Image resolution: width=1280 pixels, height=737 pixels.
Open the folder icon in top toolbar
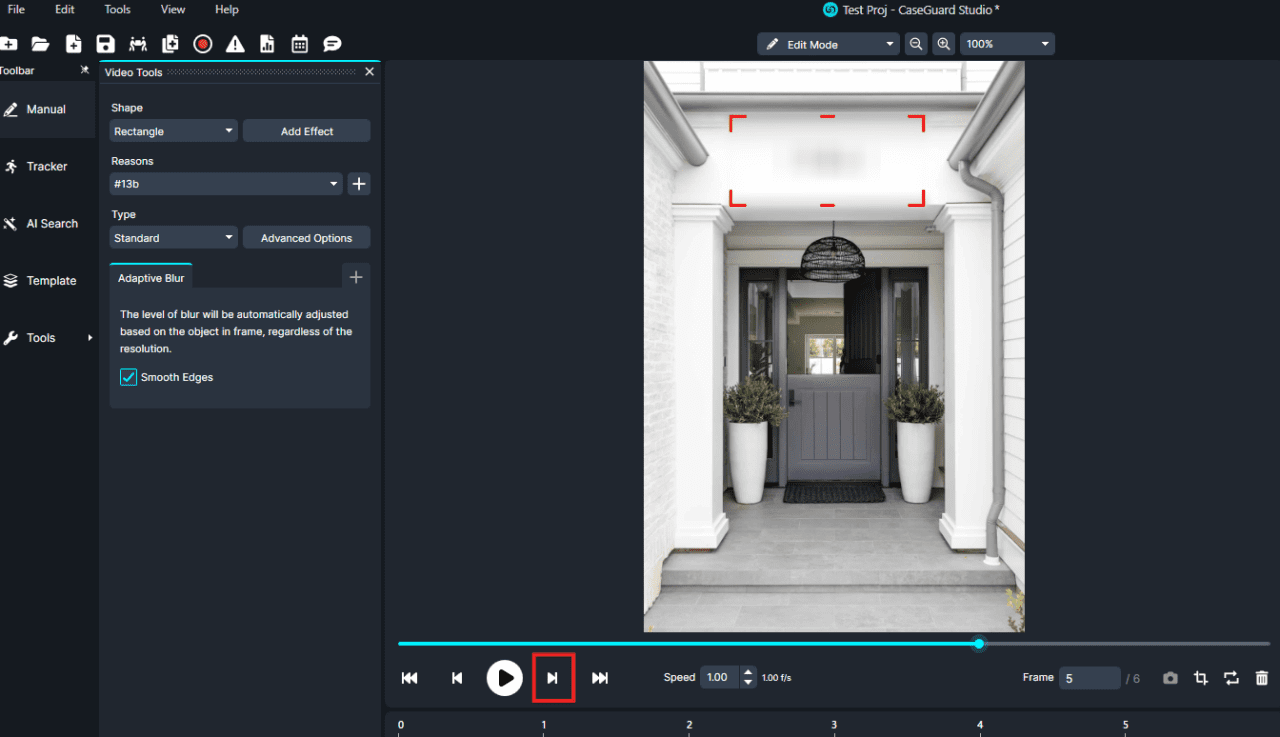(40, 44)
